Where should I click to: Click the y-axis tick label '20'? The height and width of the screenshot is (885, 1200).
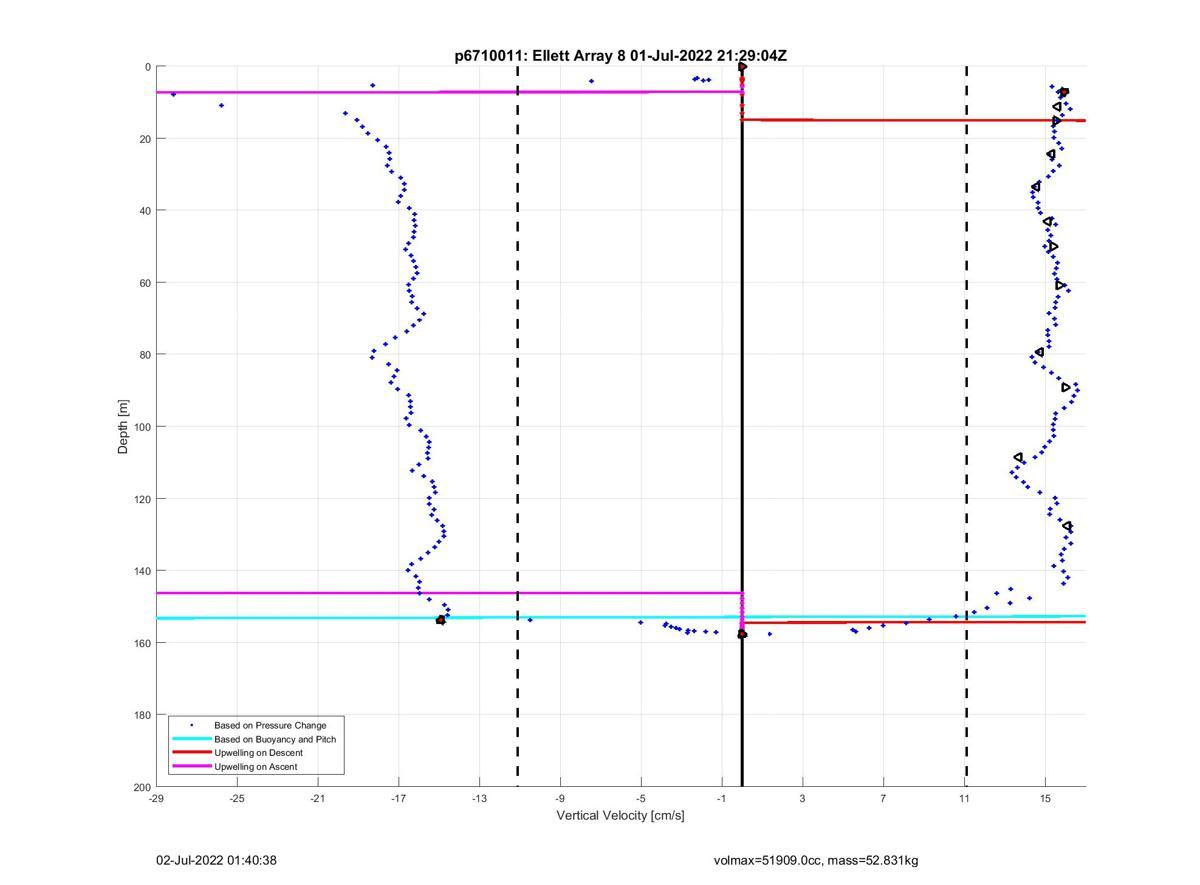(x=145, y=139)
